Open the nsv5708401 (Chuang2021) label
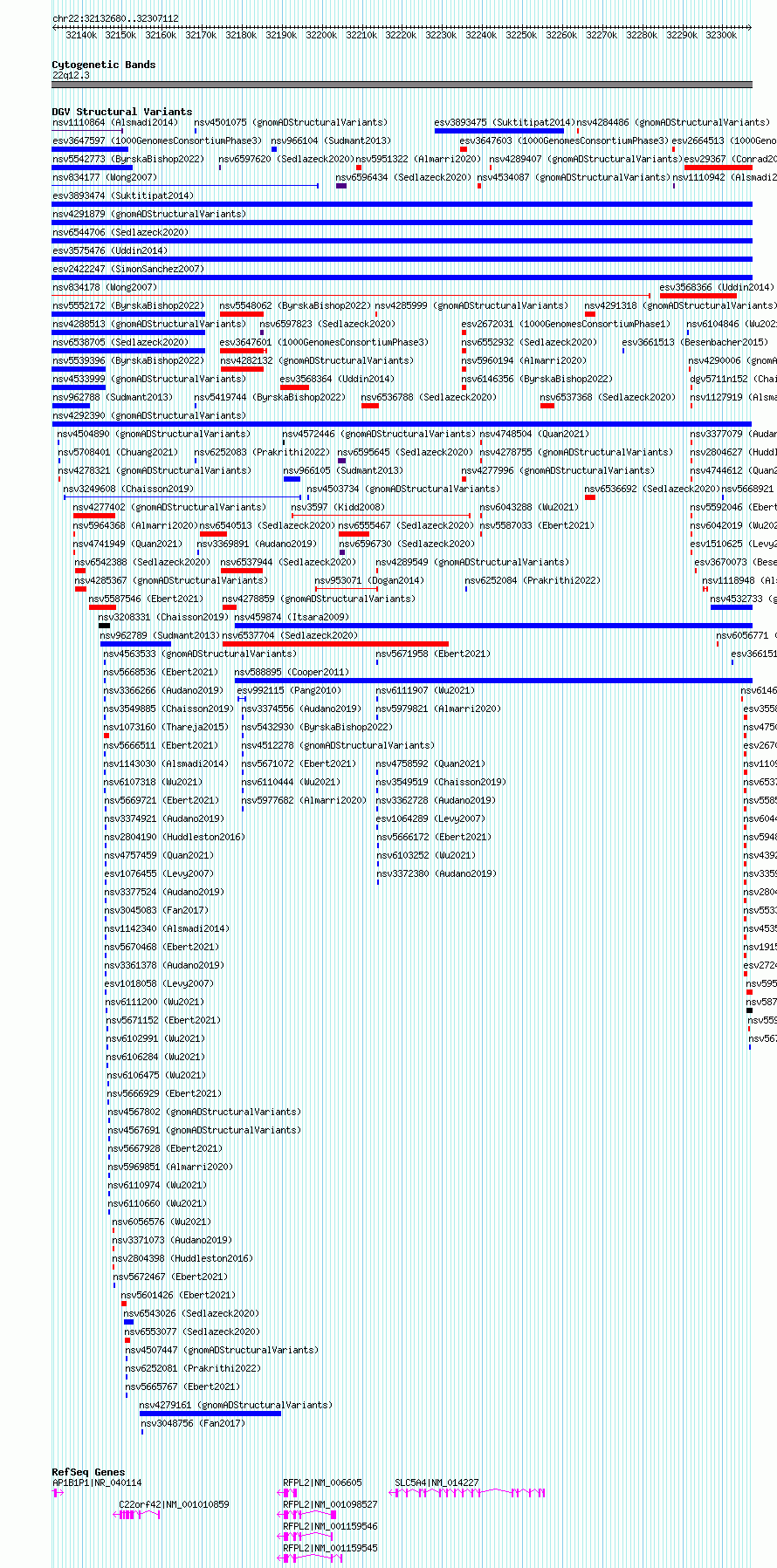The image size is (777, 1568). pos(118,453)
